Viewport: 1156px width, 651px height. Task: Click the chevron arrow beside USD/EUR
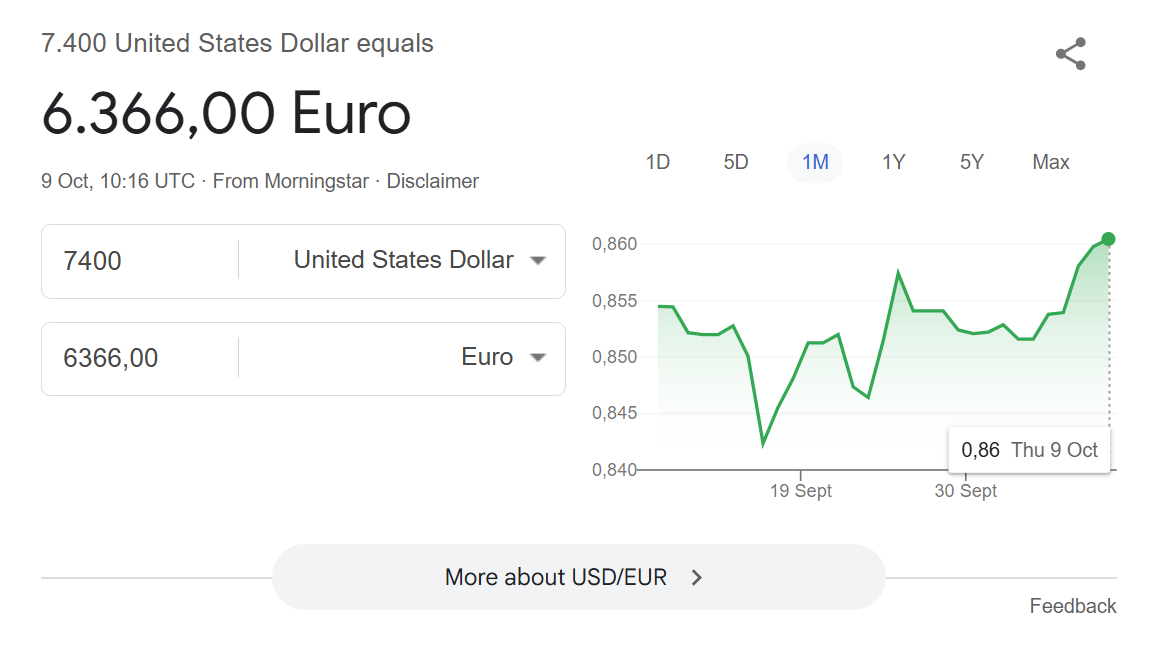(697, 577)
